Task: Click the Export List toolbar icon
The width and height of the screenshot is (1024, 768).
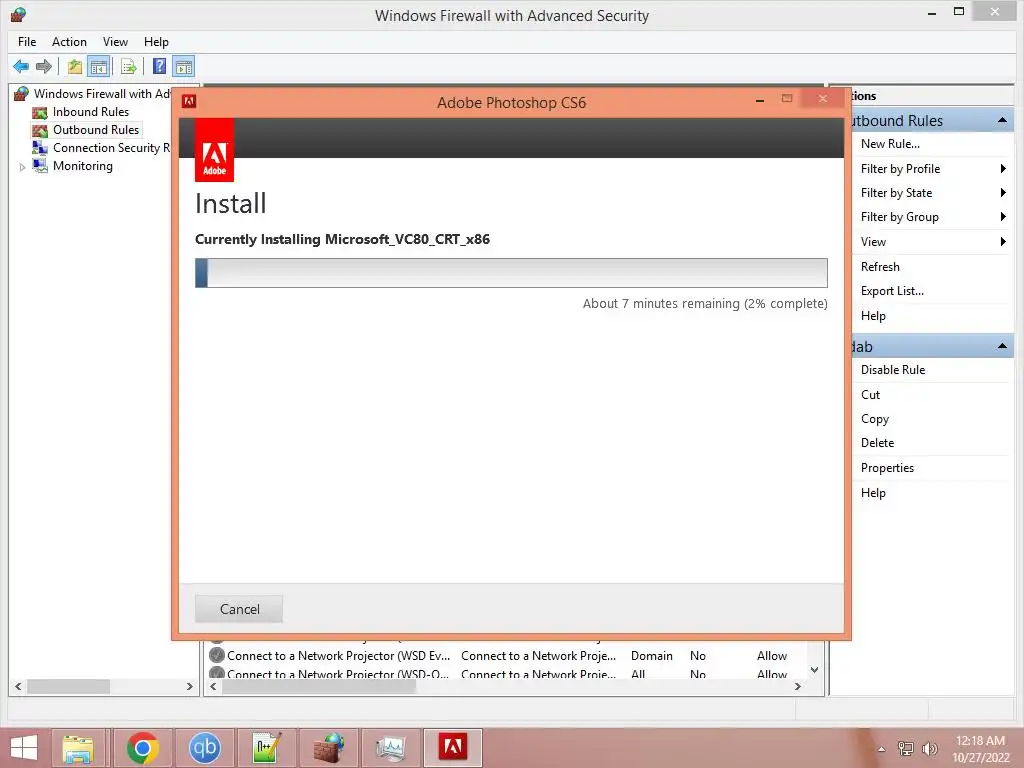Action: [129, 67]
